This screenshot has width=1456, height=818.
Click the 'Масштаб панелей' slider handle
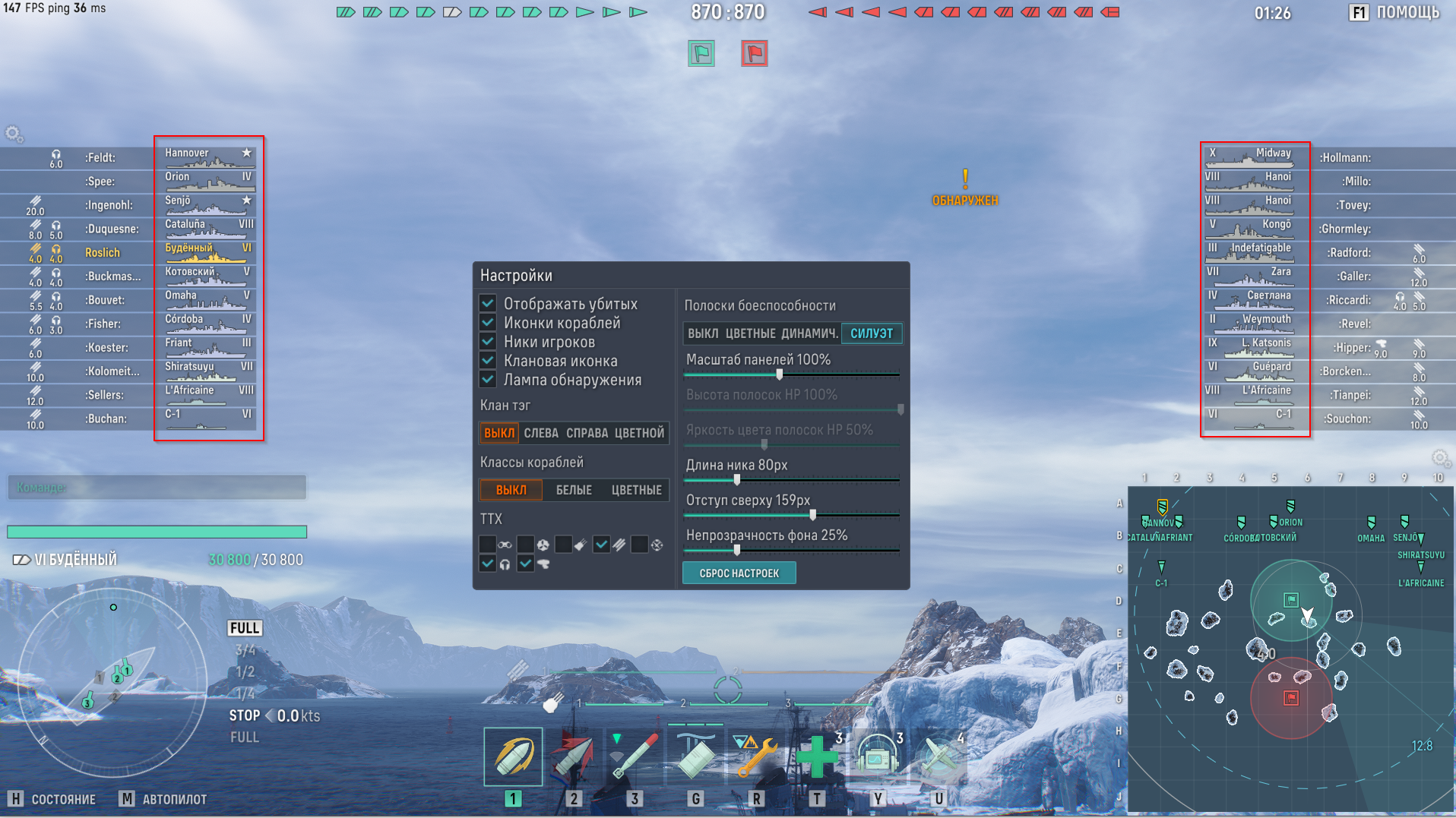click(x=779, y=374)
